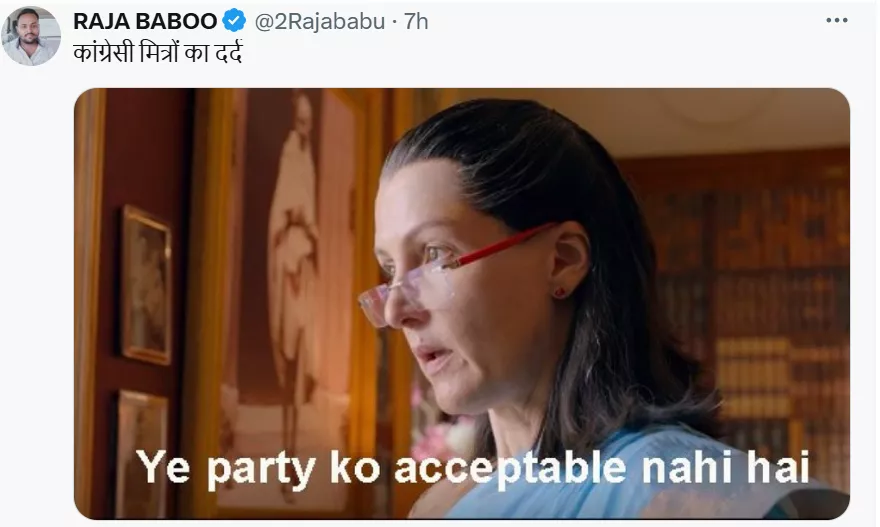Click the red earring in the image
Image resolution: width=880 pixels, height=527 pixels.
560,292
